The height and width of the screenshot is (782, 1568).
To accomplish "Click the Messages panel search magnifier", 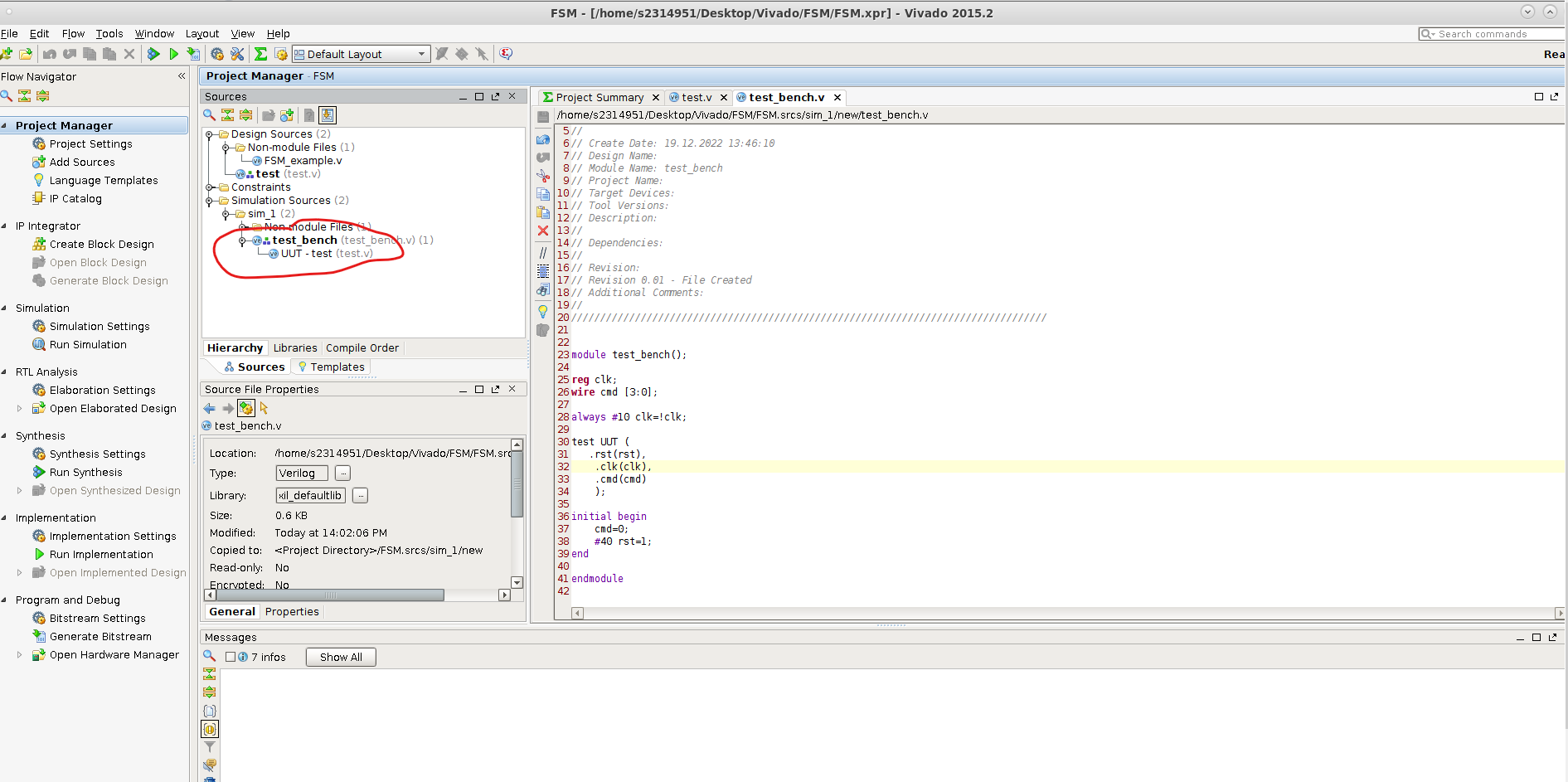I will (x=210, y=656).
